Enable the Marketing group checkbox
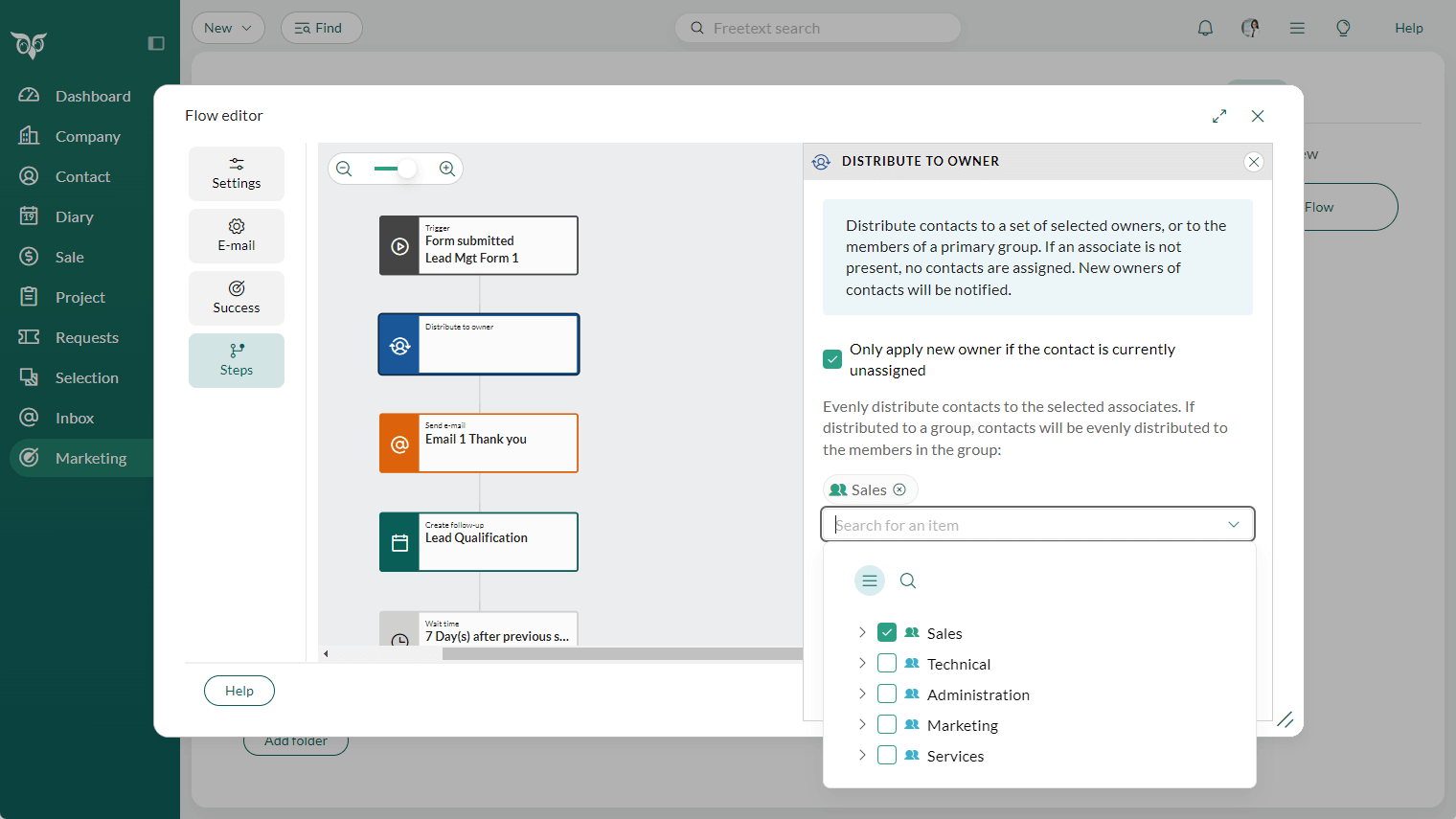Screen dimensions: 1456x819 pyautogui.click(x=887, y=724)
